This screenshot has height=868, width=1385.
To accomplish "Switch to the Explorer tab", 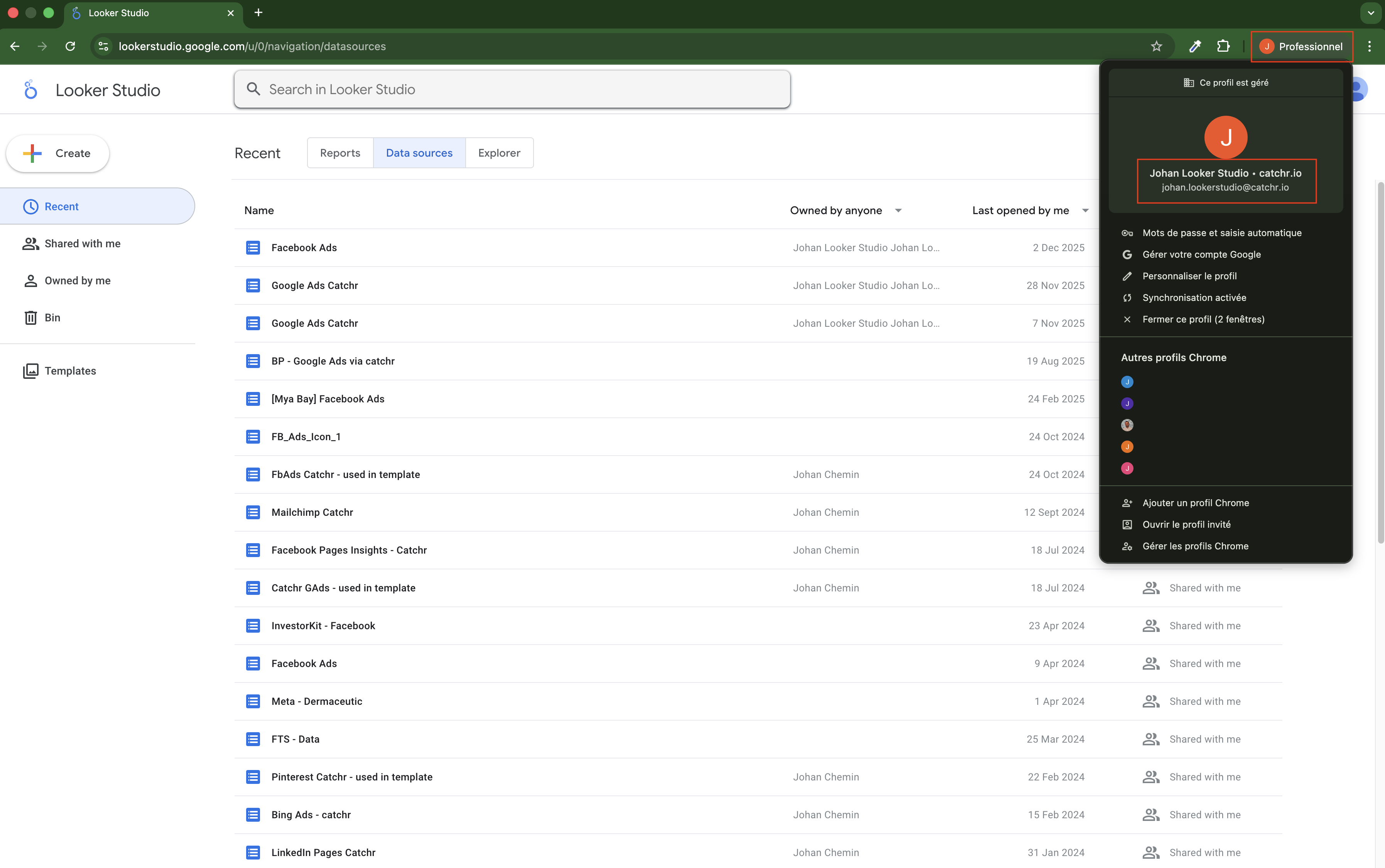I will (x=499, y=153).
